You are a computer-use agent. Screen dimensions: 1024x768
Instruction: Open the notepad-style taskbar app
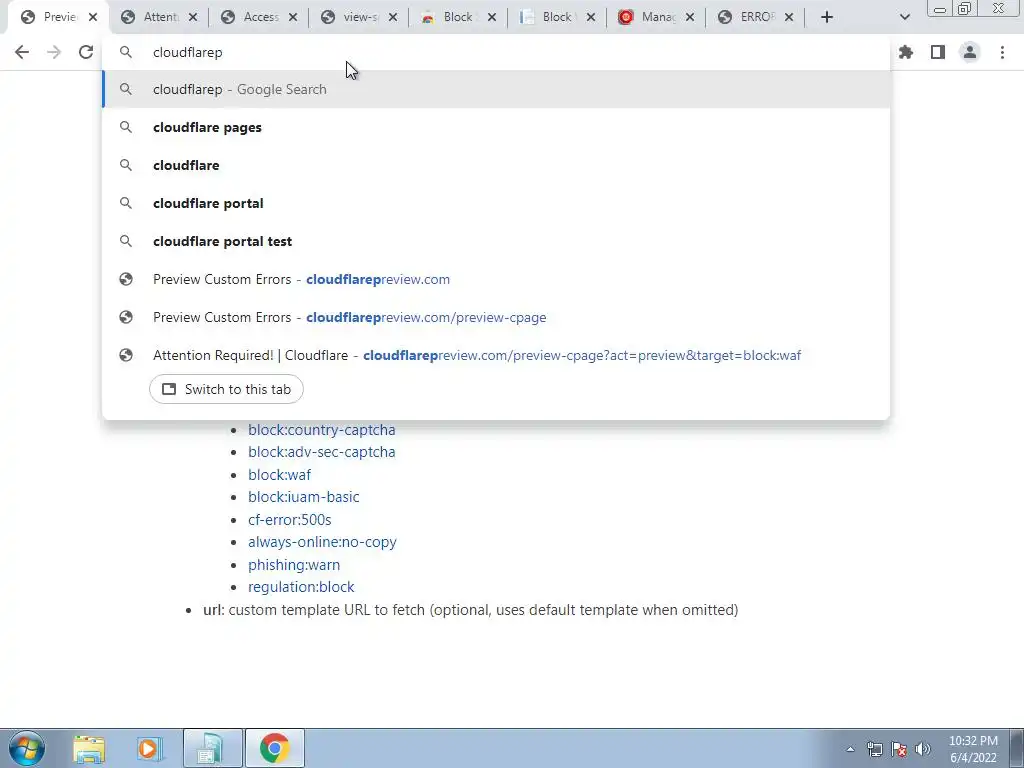212,748
